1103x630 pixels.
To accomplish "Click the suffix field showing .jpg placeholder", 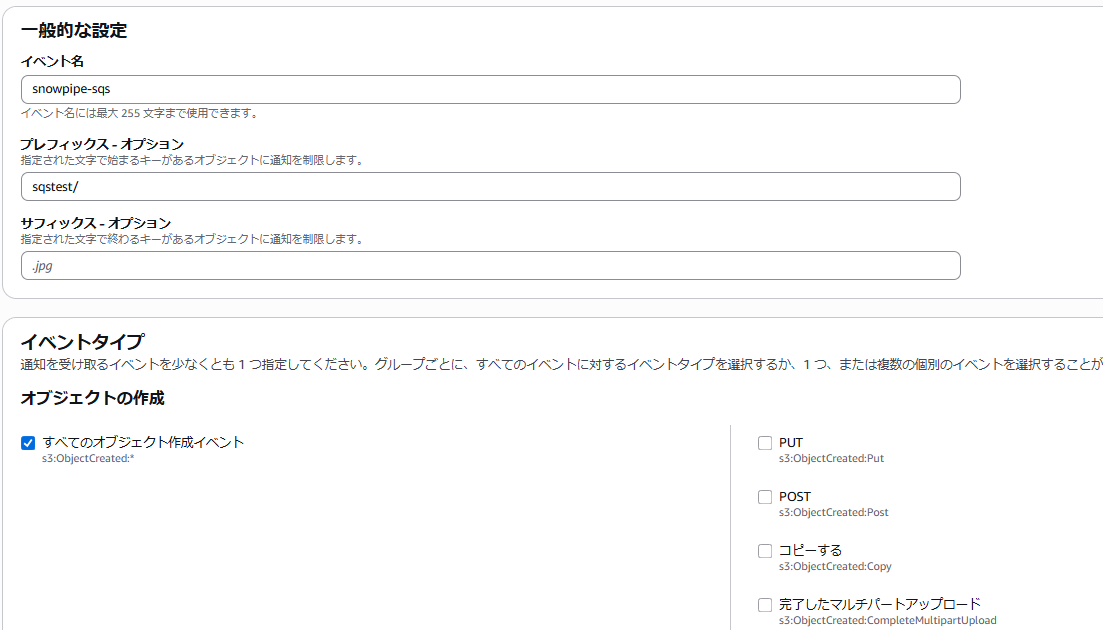I will [x=490, y=266].
